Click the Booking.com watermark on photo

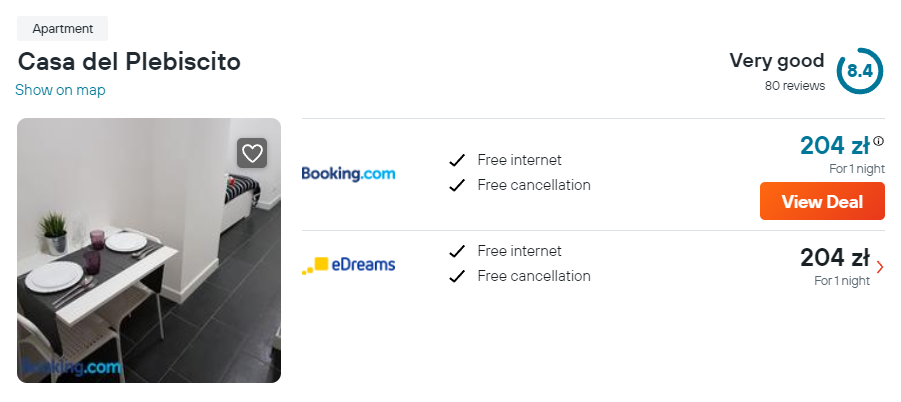pos(71,367)
